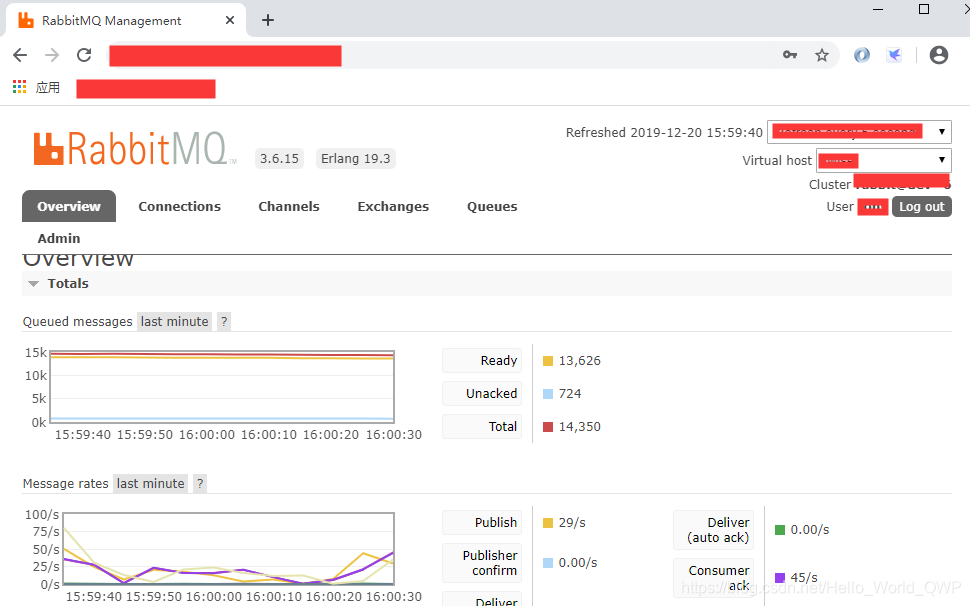Click the redacted User name link

point(873,207)
